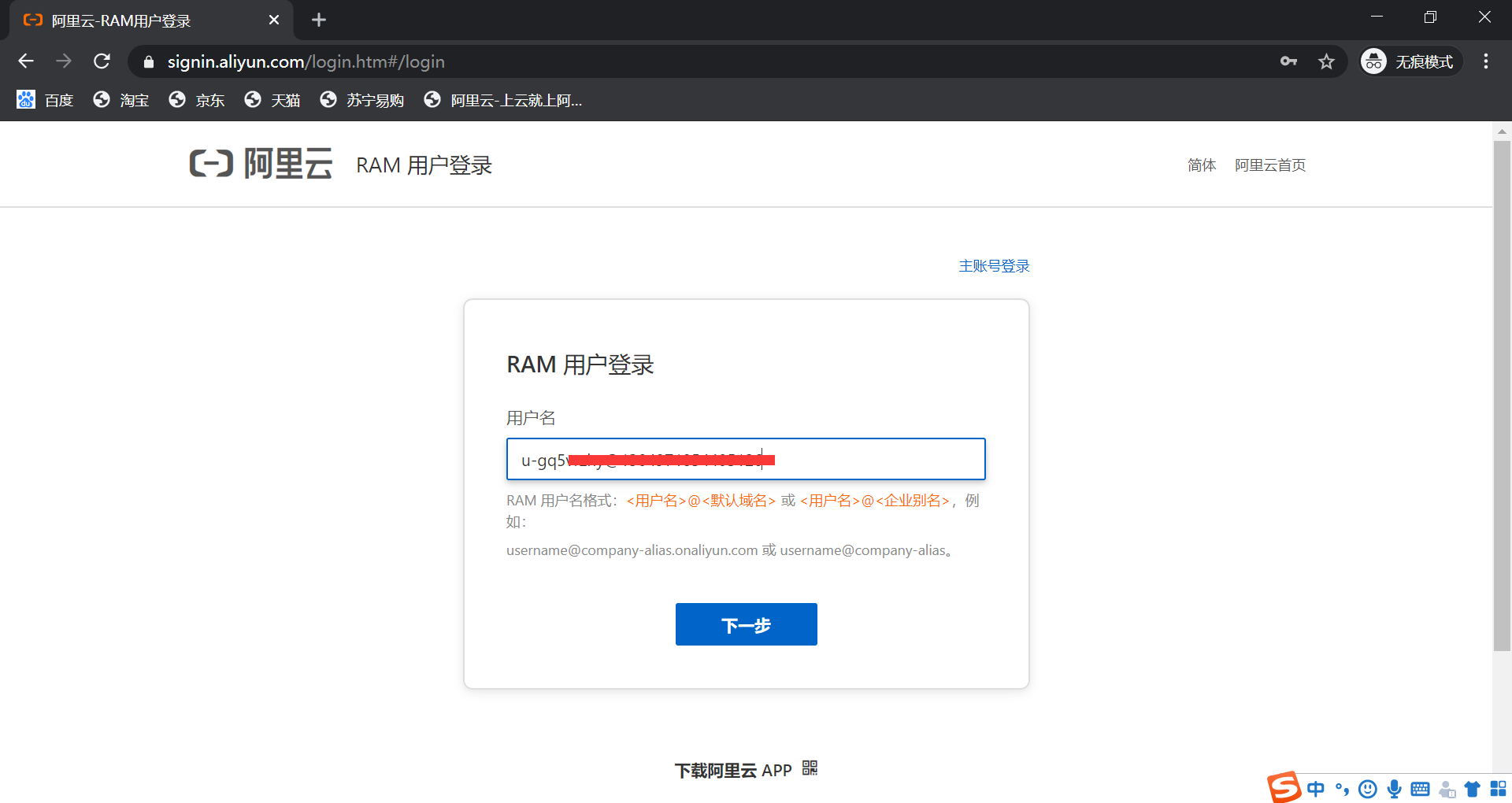The height and width of the screenshot is (803, 1512).
Task: Reload the page with refresh icon
Action: tap(102, 61)
